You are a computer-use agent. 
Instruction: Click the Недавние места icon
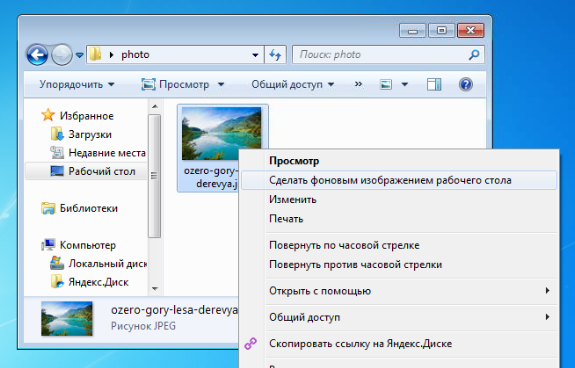click(x=57, y=152)
